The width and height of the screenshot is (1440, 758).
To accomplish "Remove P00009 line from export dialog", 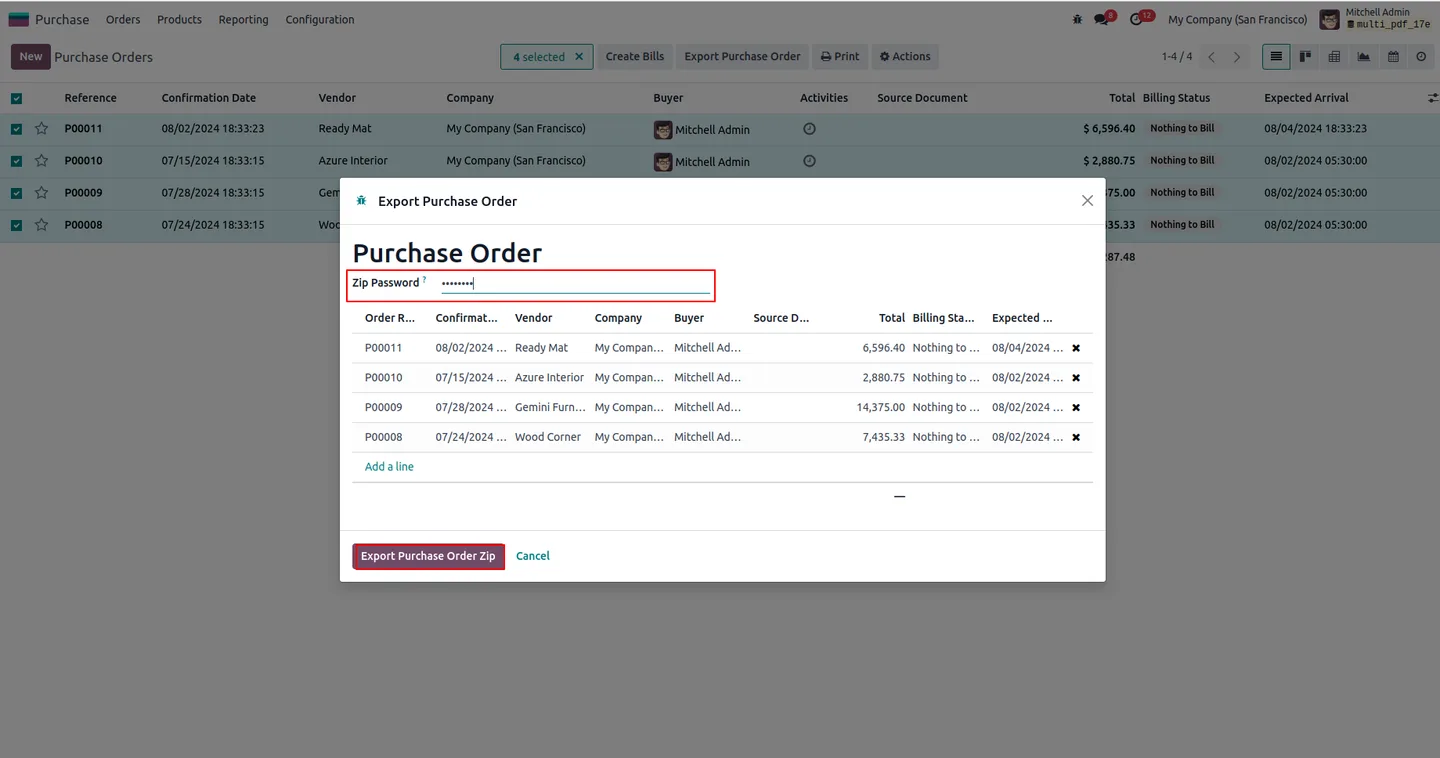I will click(x=1076, y=408).
